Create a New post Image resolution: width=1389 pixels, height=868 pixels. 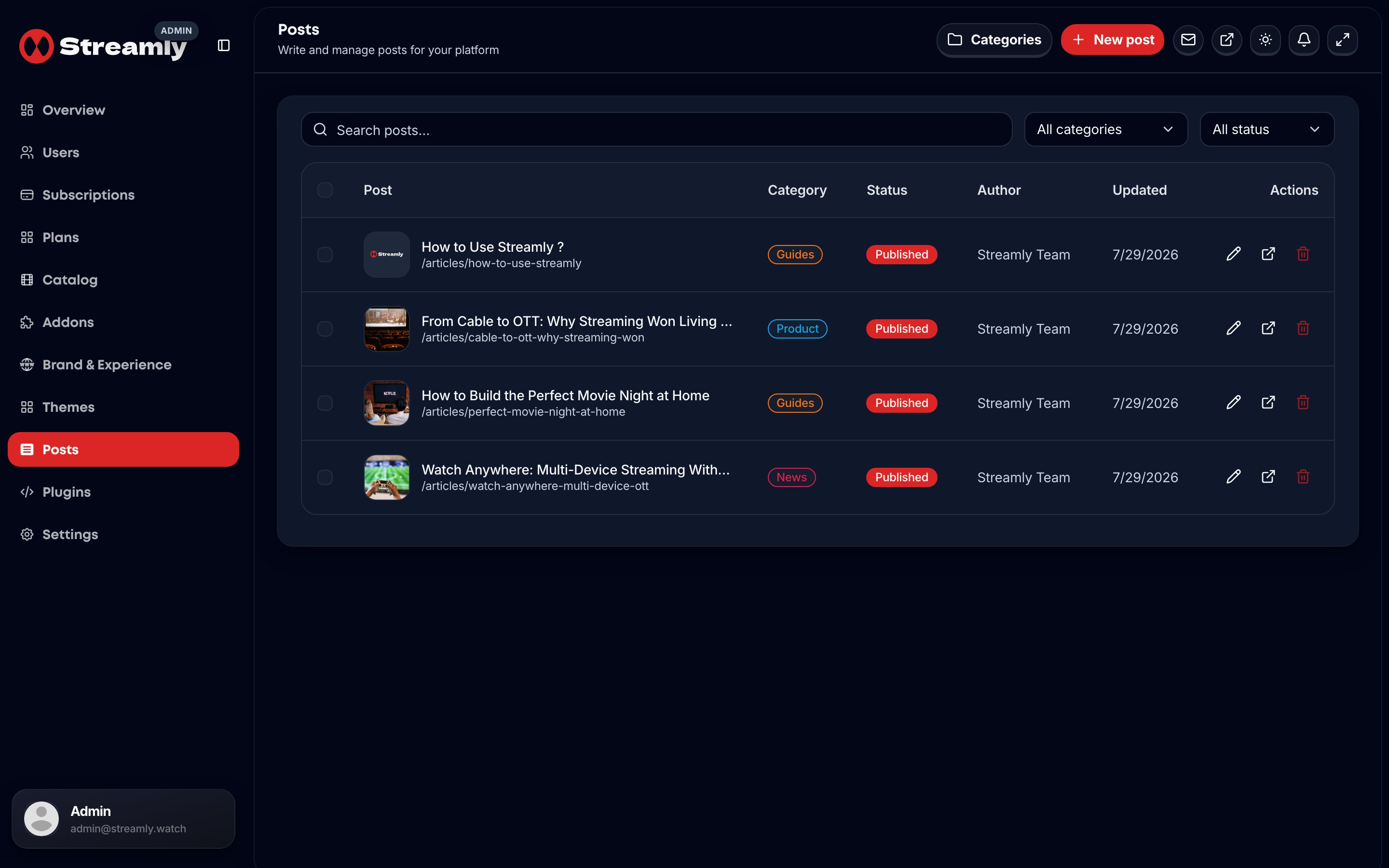point(1112,40)
